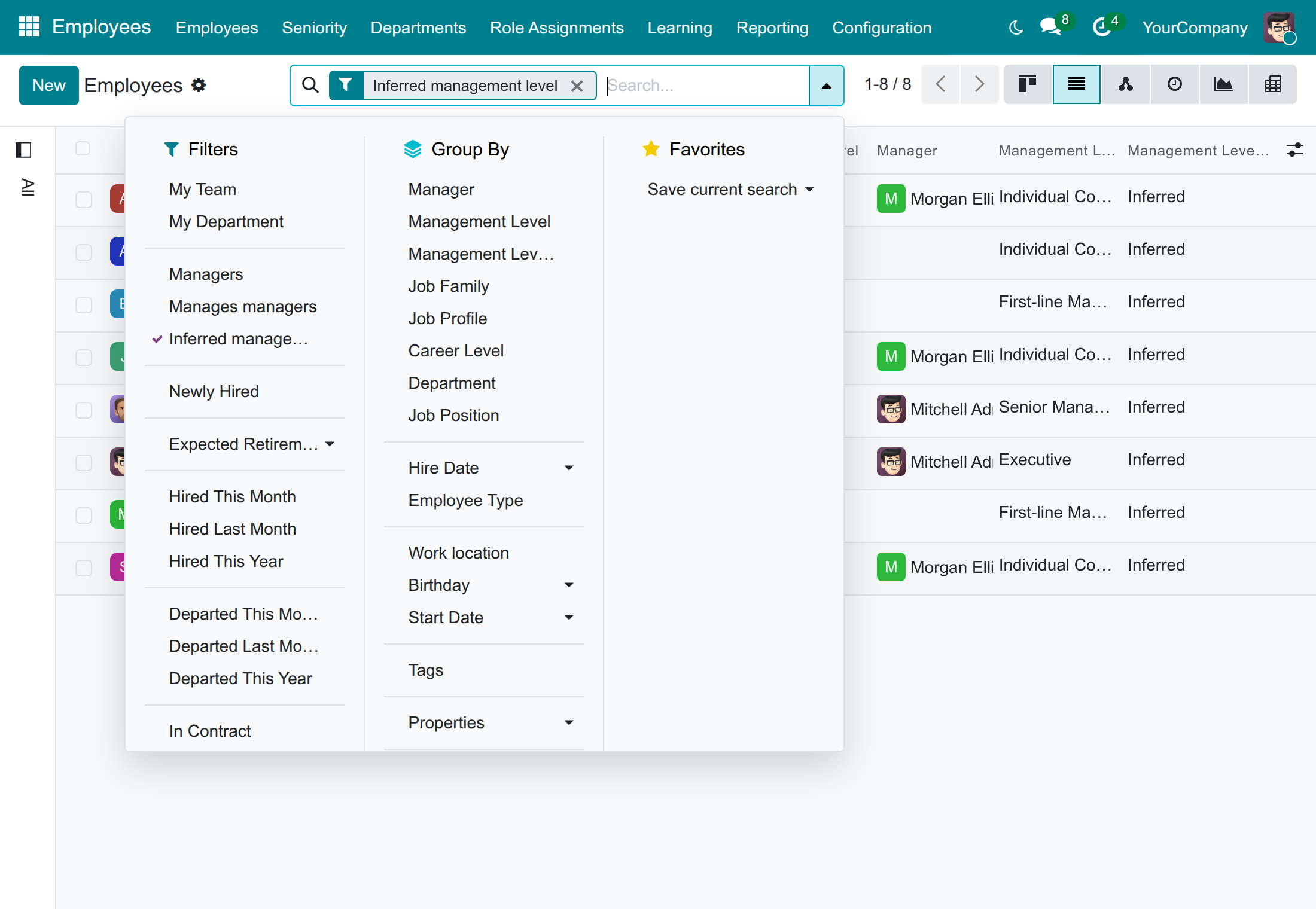Image resolution: width=1316 pixels, height=909 pixels.
Task: Switch to Kanban view
Action: (1028, 84)
